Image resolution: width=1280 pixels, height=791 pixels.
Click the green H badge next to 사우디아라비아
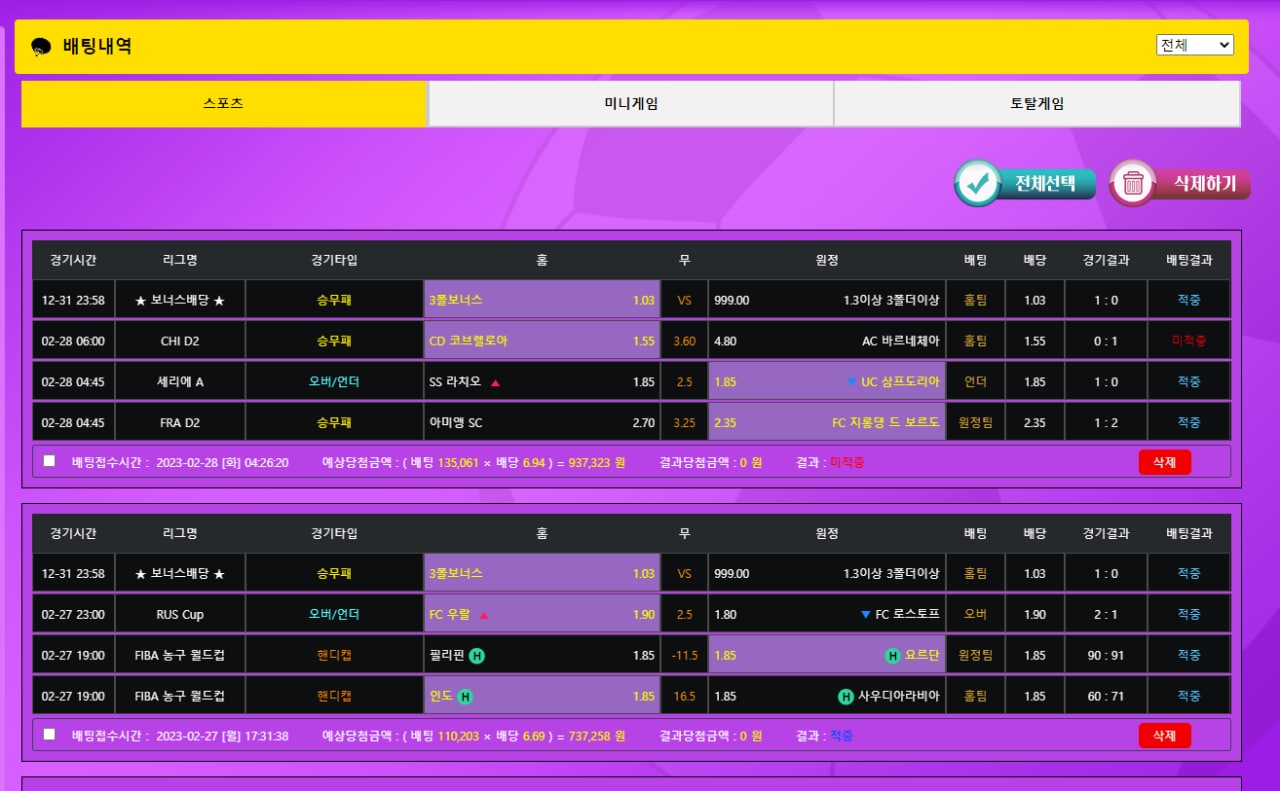coord(845,697)
